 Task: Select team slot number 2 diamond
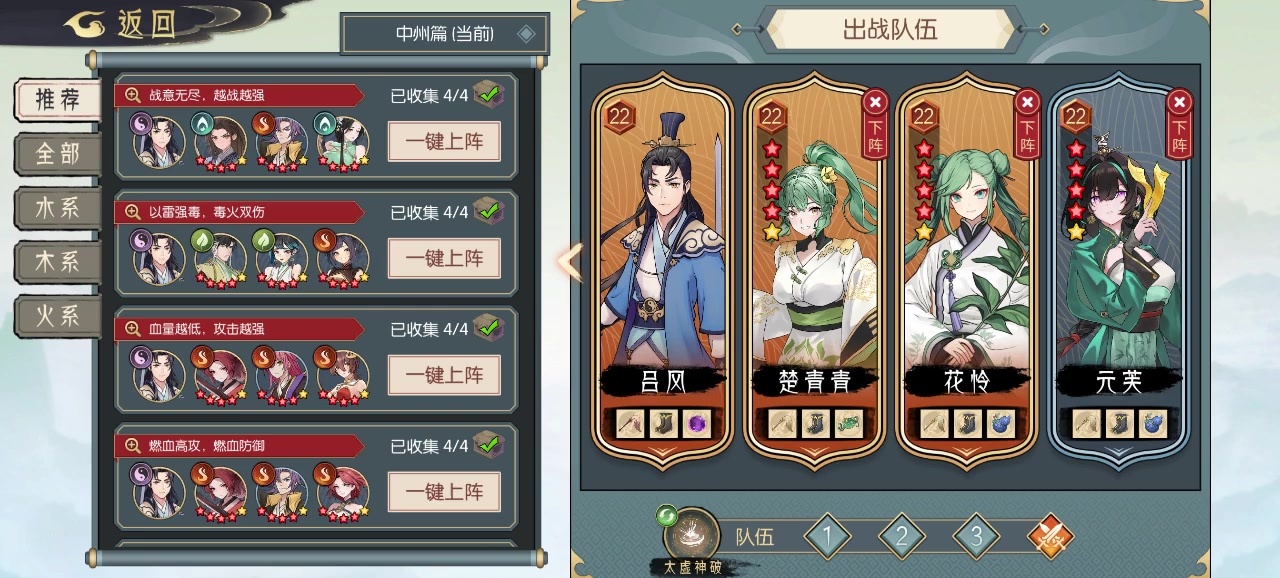(902, 537)
